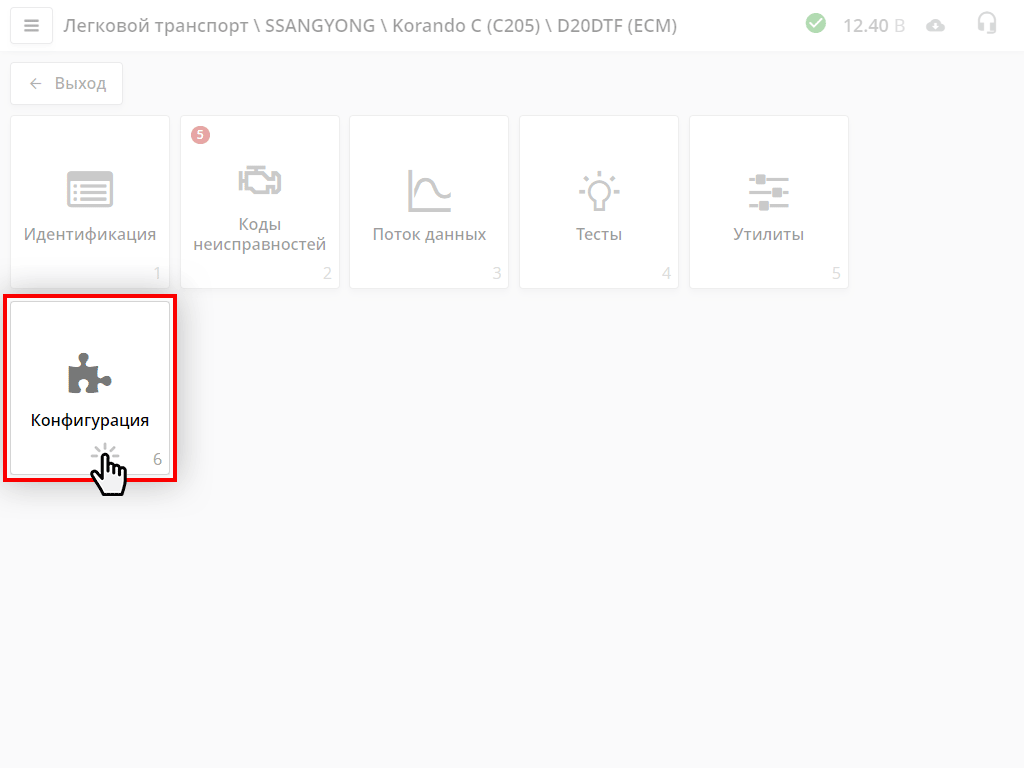This screenshot has width=1024, height=768.
Task: Click the cloud download icon
Action: tap(936, 26)
